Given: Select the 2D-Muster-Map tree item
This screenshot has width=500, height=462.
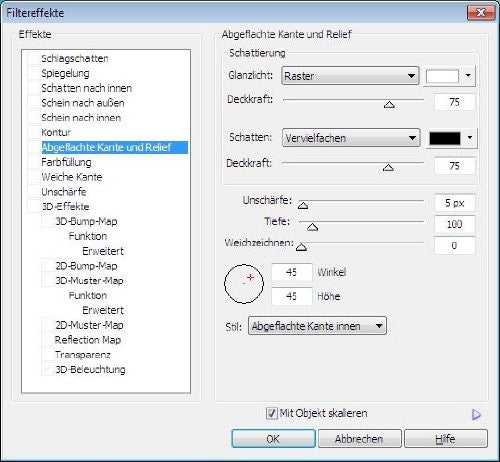Looking at the screenshot, I should (x=89, y=325).
